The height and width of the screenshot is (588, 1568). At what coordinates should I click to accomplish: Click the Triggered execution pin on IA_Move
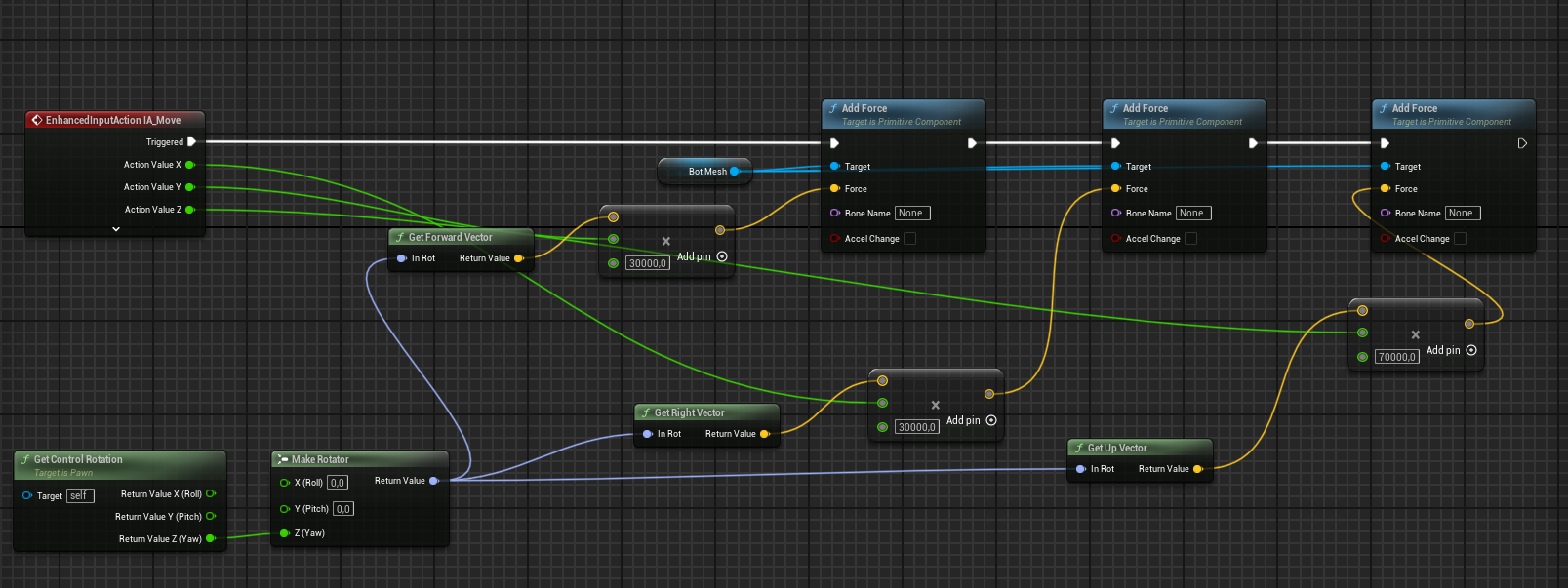click(x=191, y=142)
